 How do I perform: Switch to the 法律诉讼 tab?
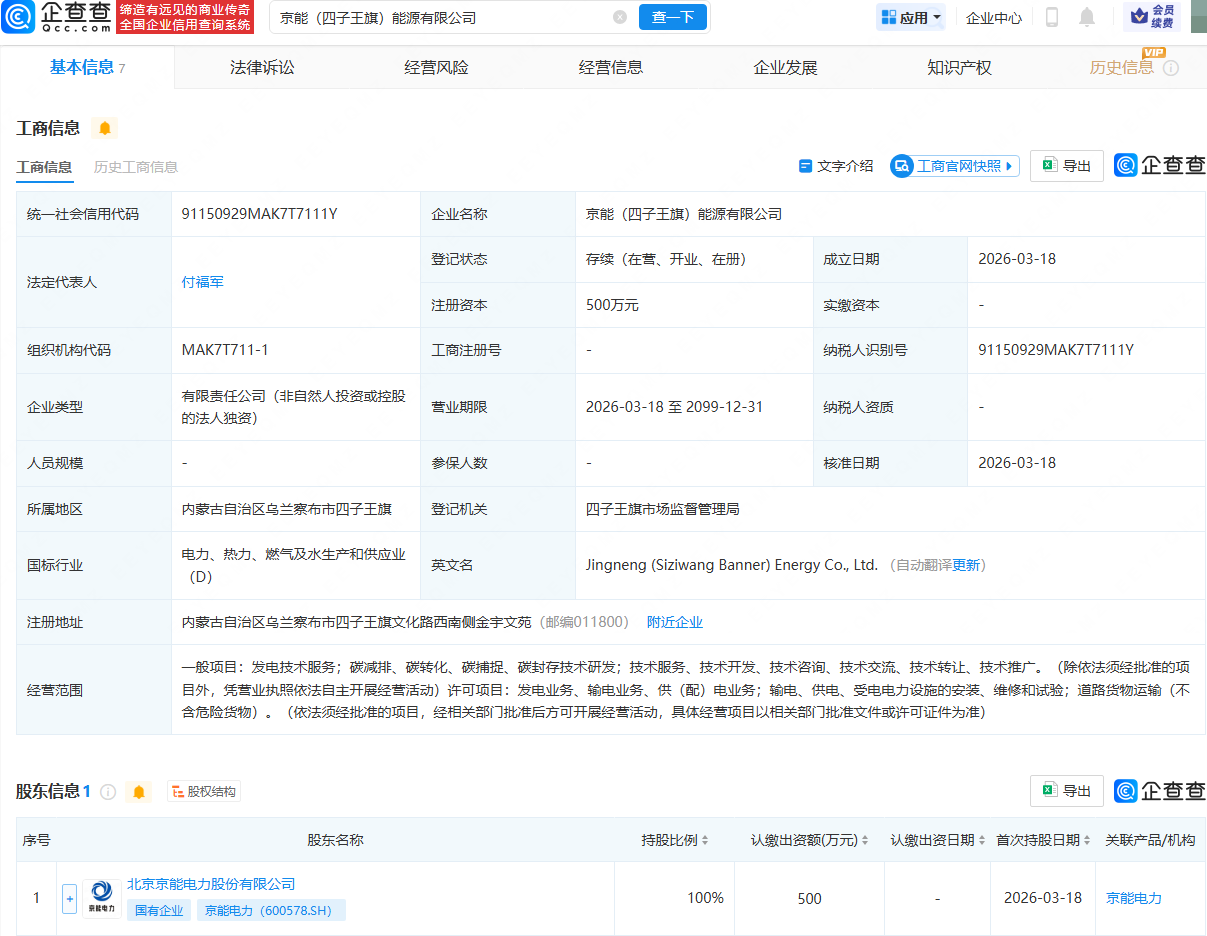click(260, 66)
